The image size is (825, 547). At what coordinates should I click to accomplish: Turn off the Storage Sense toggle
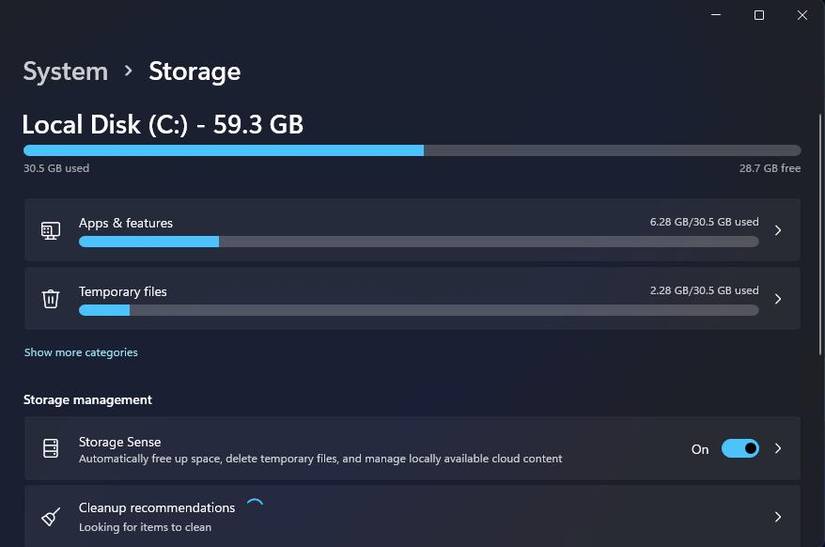coord(740,449)
